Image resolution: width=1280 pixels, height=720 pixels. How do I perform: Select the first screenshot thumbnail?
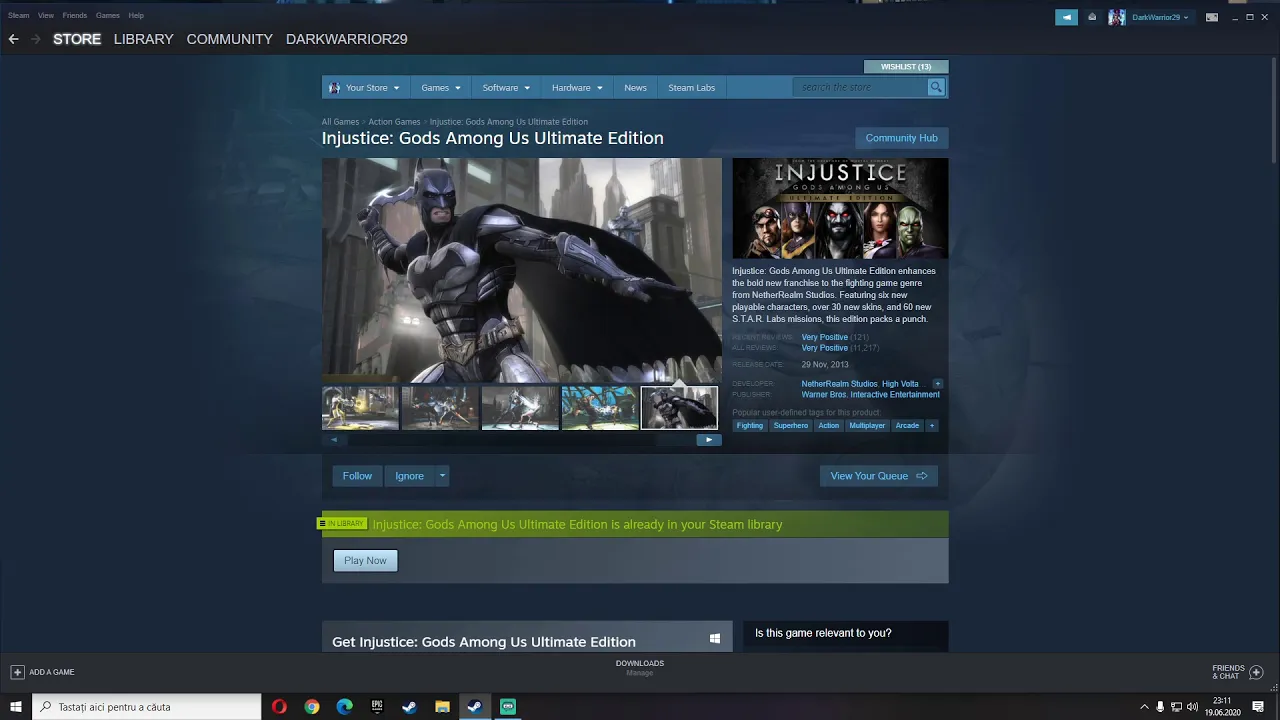(x=360, y=408)
